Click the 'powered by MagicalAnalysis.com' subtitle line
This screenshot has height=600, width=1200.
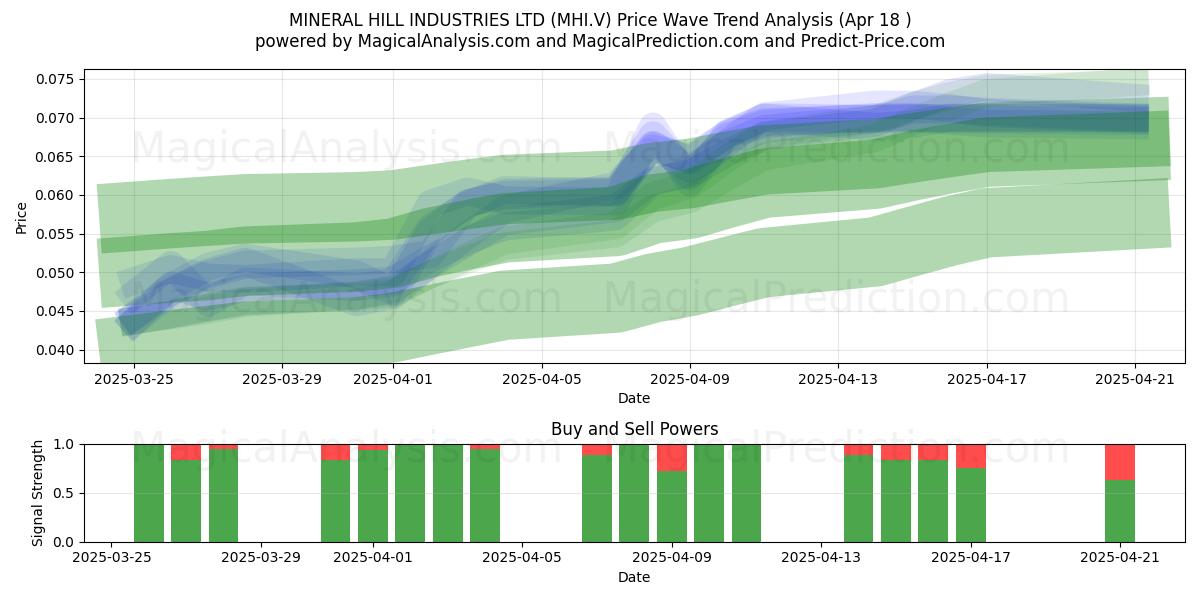point(600,41)
